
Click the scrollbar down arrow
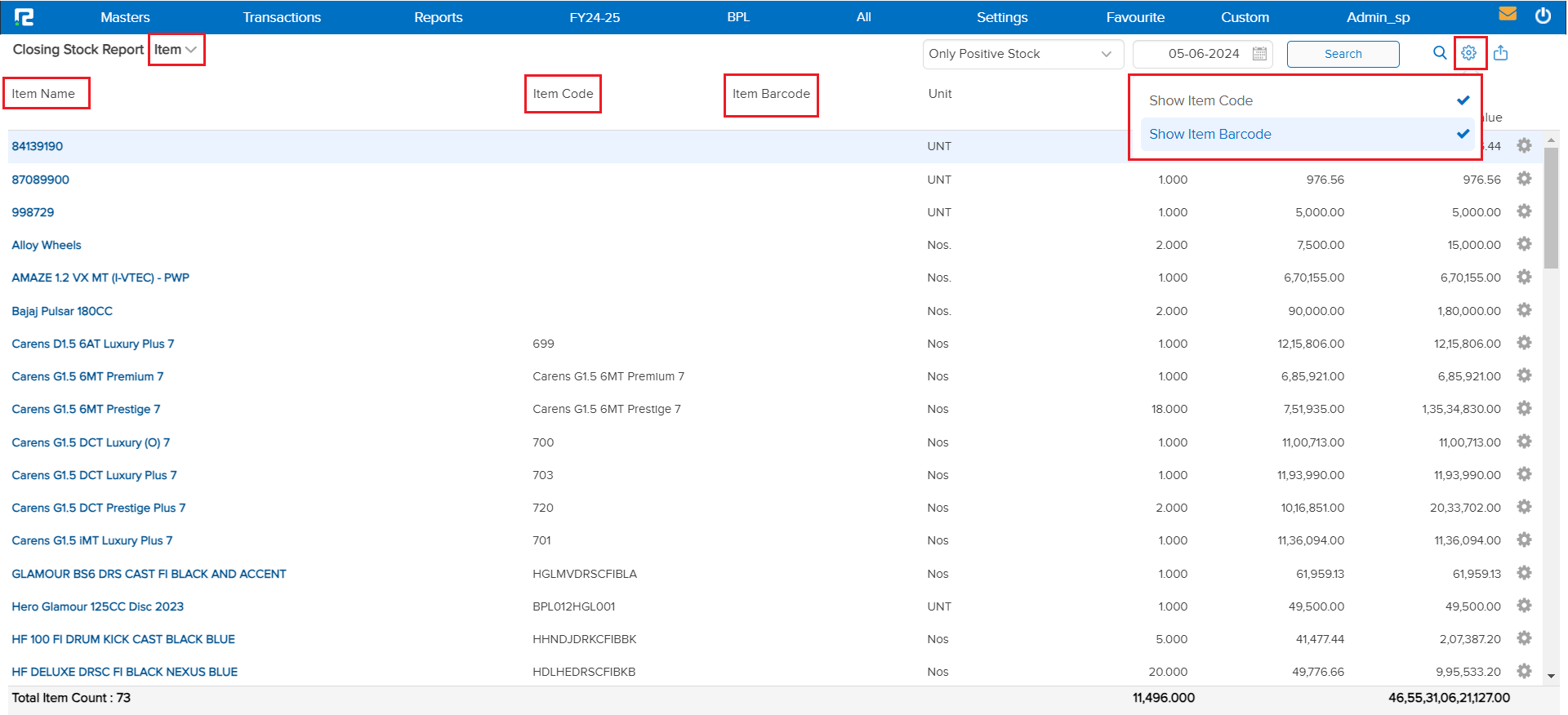[x=1551, y=676]
